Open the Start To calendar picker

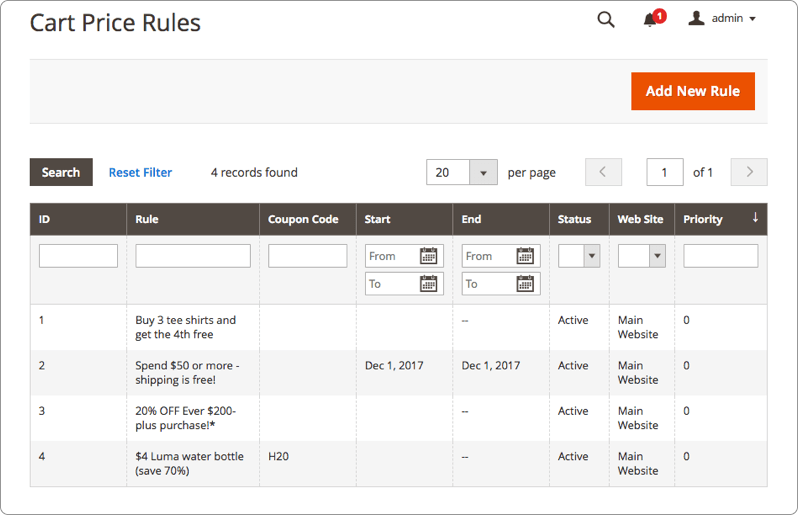click(429, 283)
